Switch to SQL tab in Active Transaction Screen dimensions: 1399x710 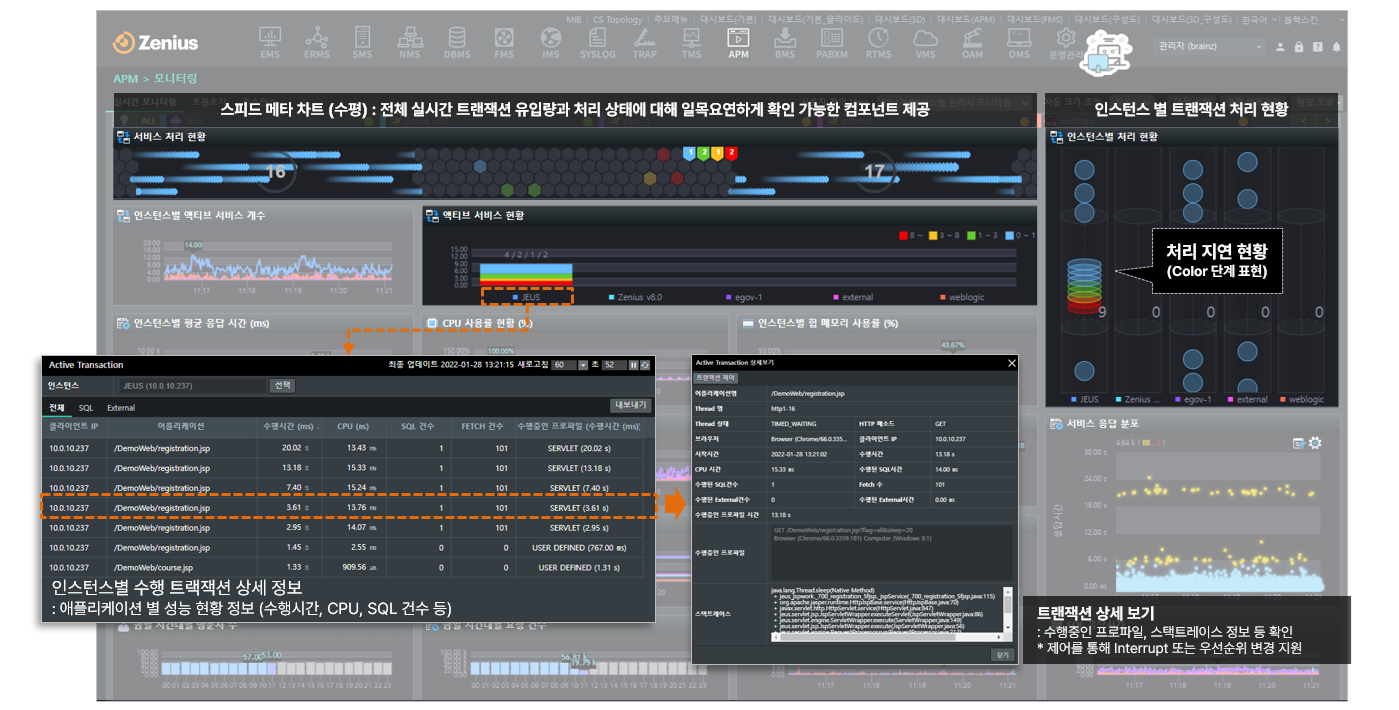click(86, 408)
